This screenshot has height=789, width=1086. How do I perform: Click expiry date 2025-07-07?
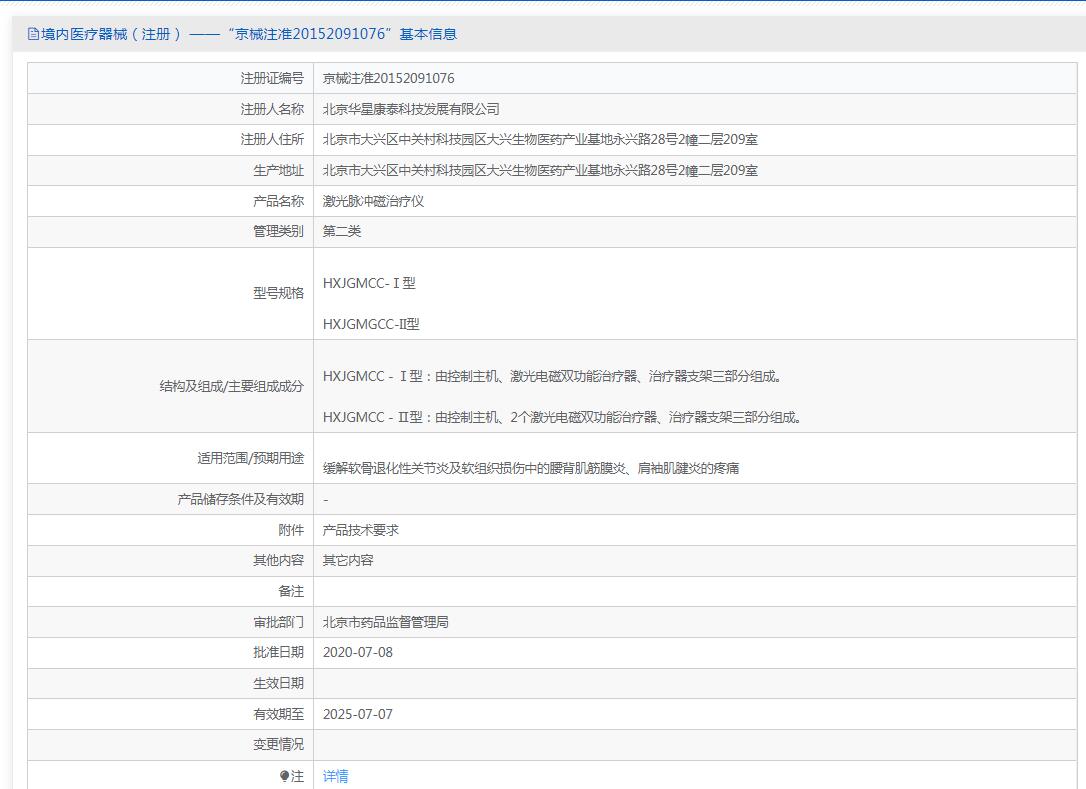pos(358,714)
